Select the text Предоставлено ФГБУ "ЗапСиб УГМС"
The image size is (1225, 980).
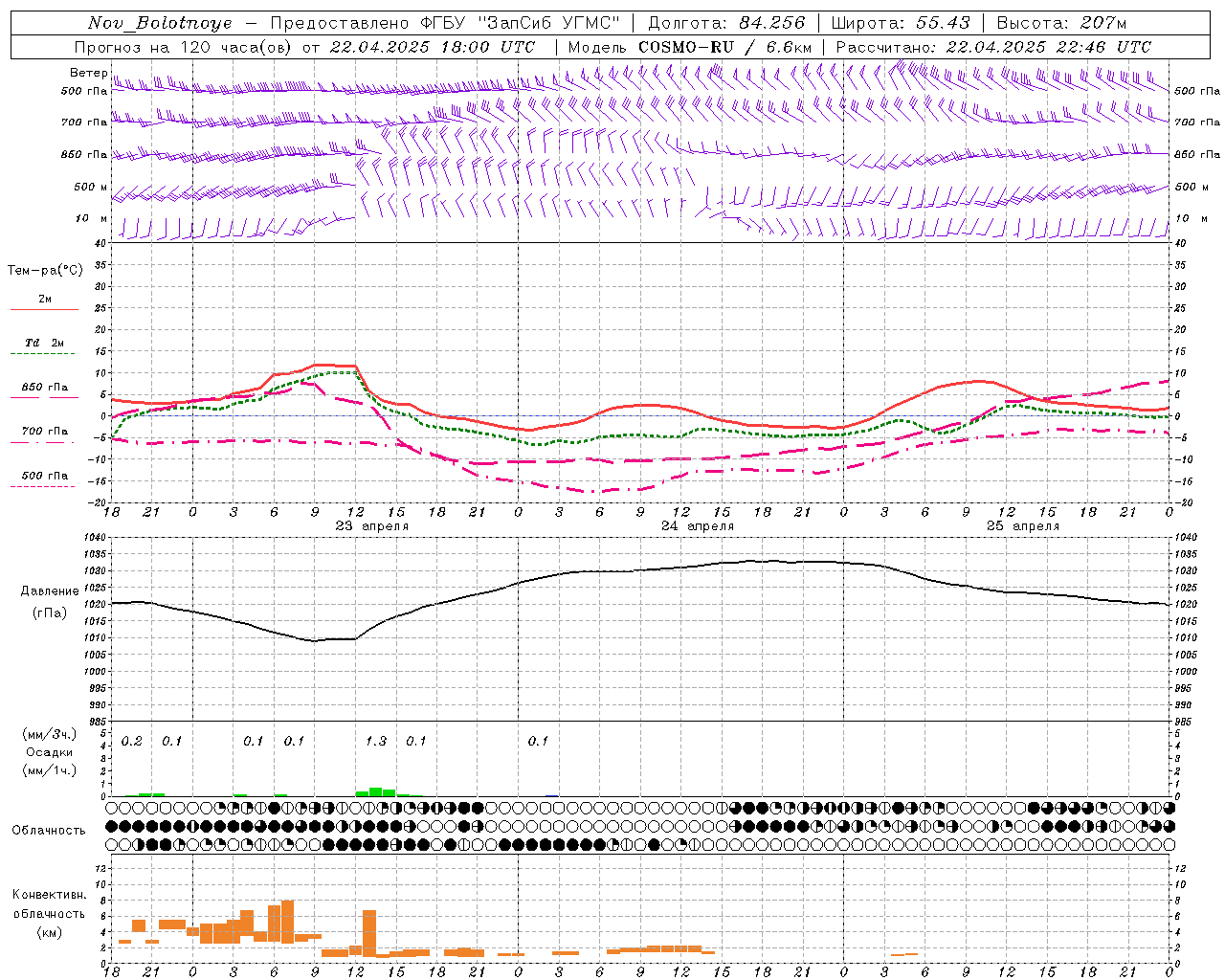(445, 23)
